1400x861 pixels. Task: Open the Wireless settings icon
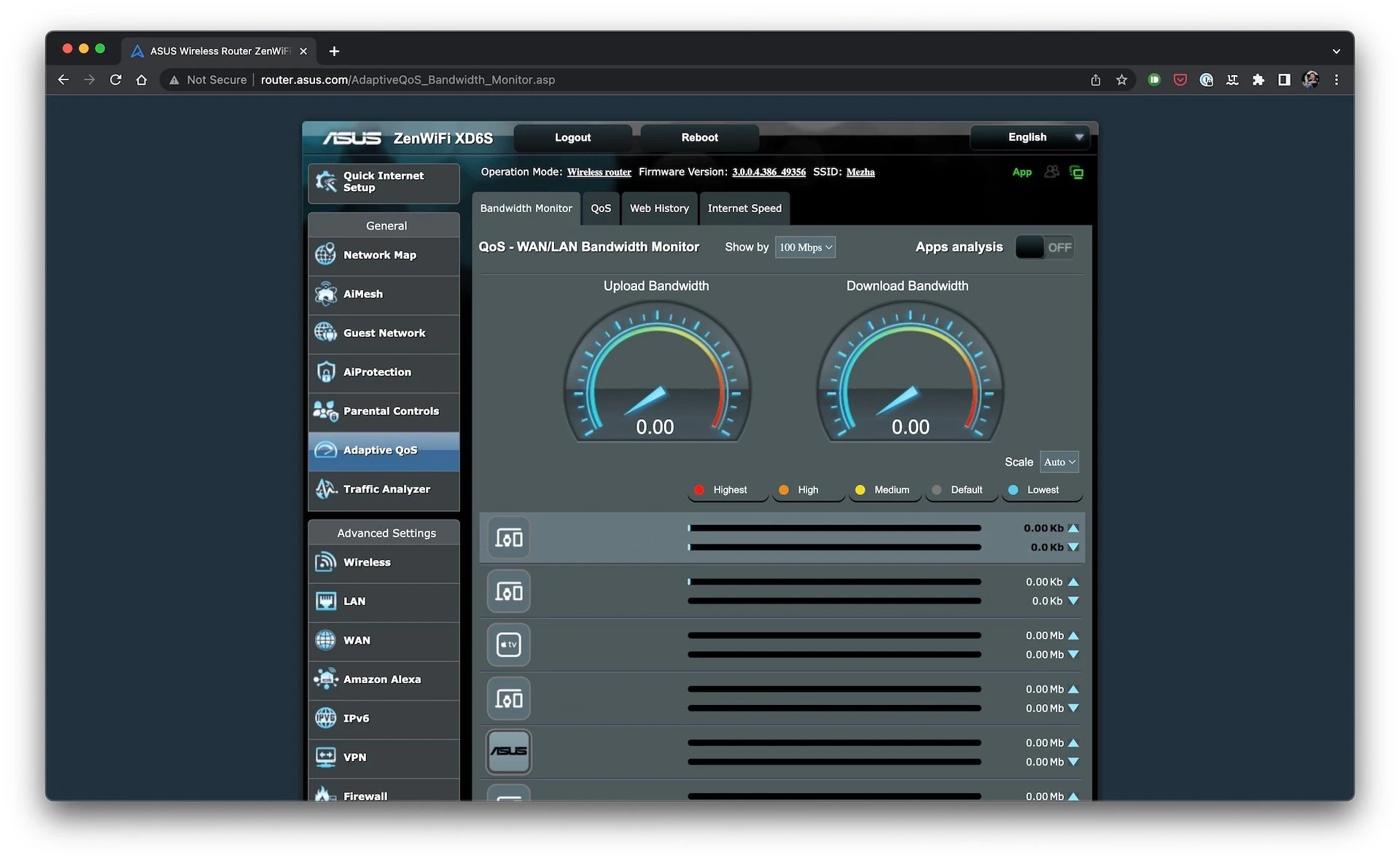click(x=325, y=562)
